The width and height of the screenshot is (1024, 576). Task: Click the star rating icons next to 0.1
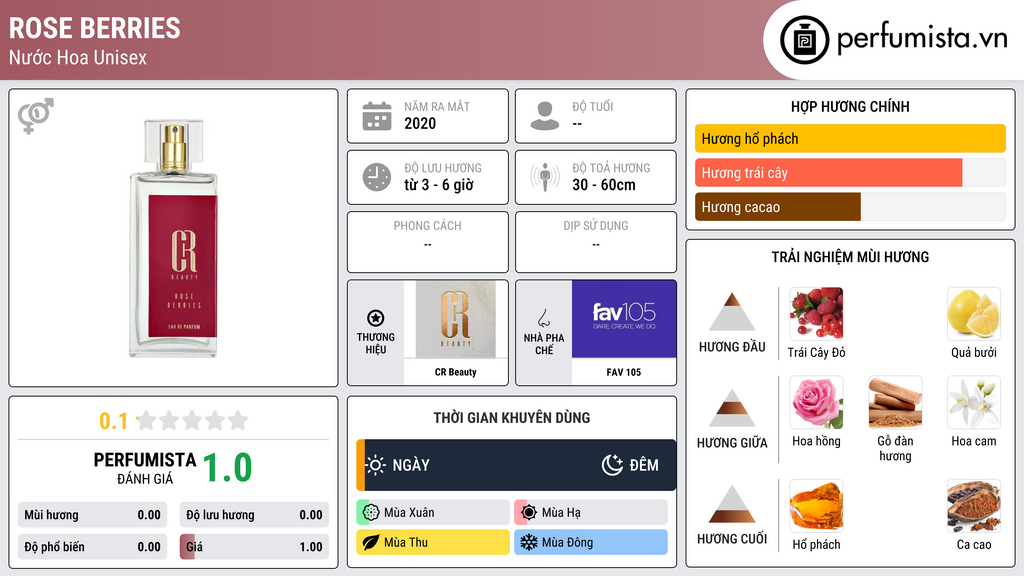pos(193,420)
